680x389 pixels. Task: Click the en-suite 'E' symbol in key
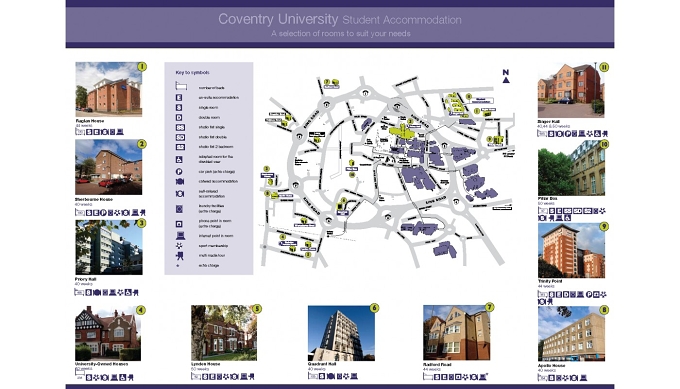[179, 98]
